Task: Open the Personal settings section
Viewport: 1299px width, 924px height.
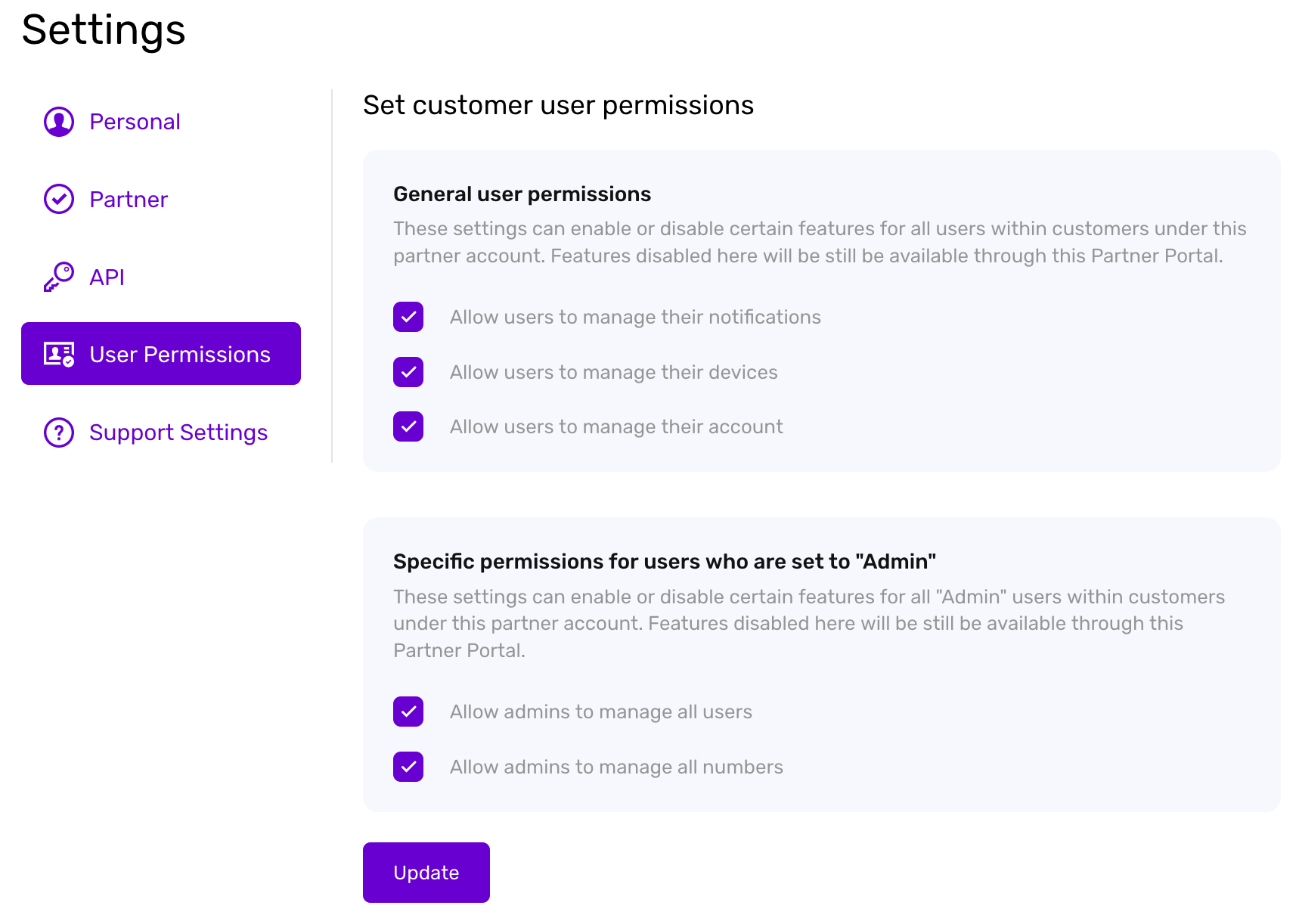Action: 135,122
